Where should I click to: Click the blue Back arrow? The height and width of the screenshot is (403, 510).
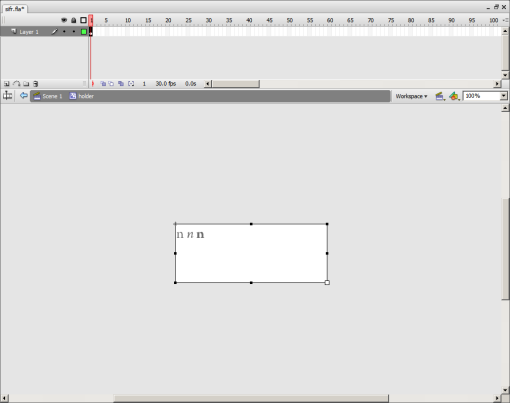tap(23, 96)
